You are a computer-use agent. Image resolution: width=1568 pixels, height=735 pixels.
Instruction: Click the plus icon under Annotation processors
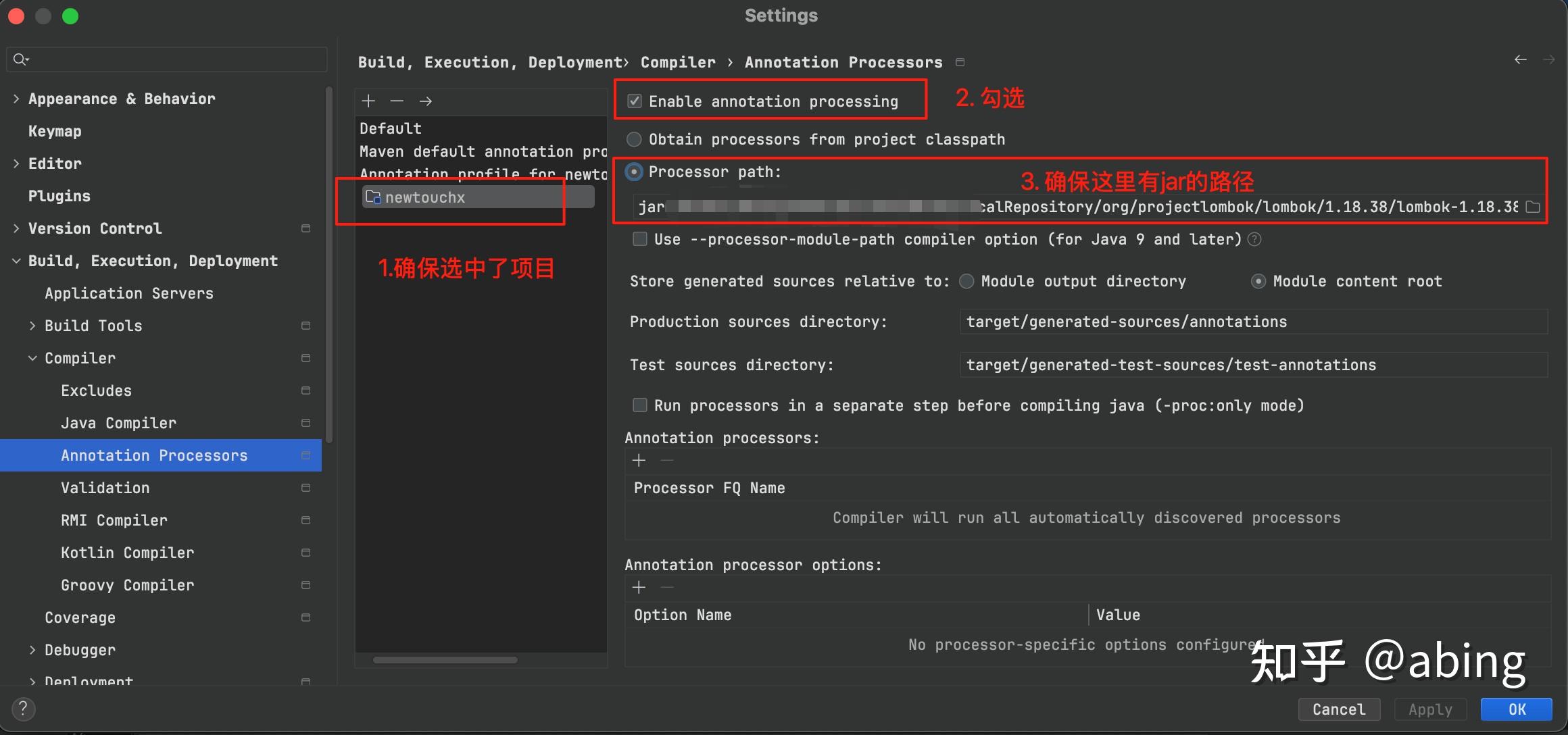click(639, 461)
